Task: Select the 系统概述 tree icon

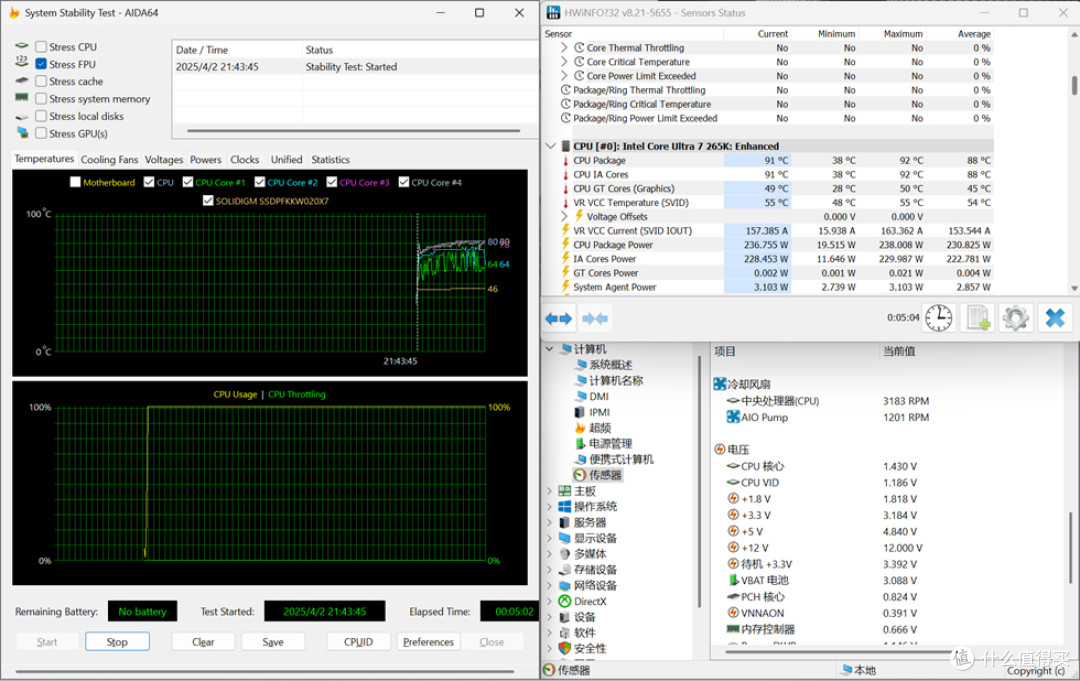Action: pos(581,364)
